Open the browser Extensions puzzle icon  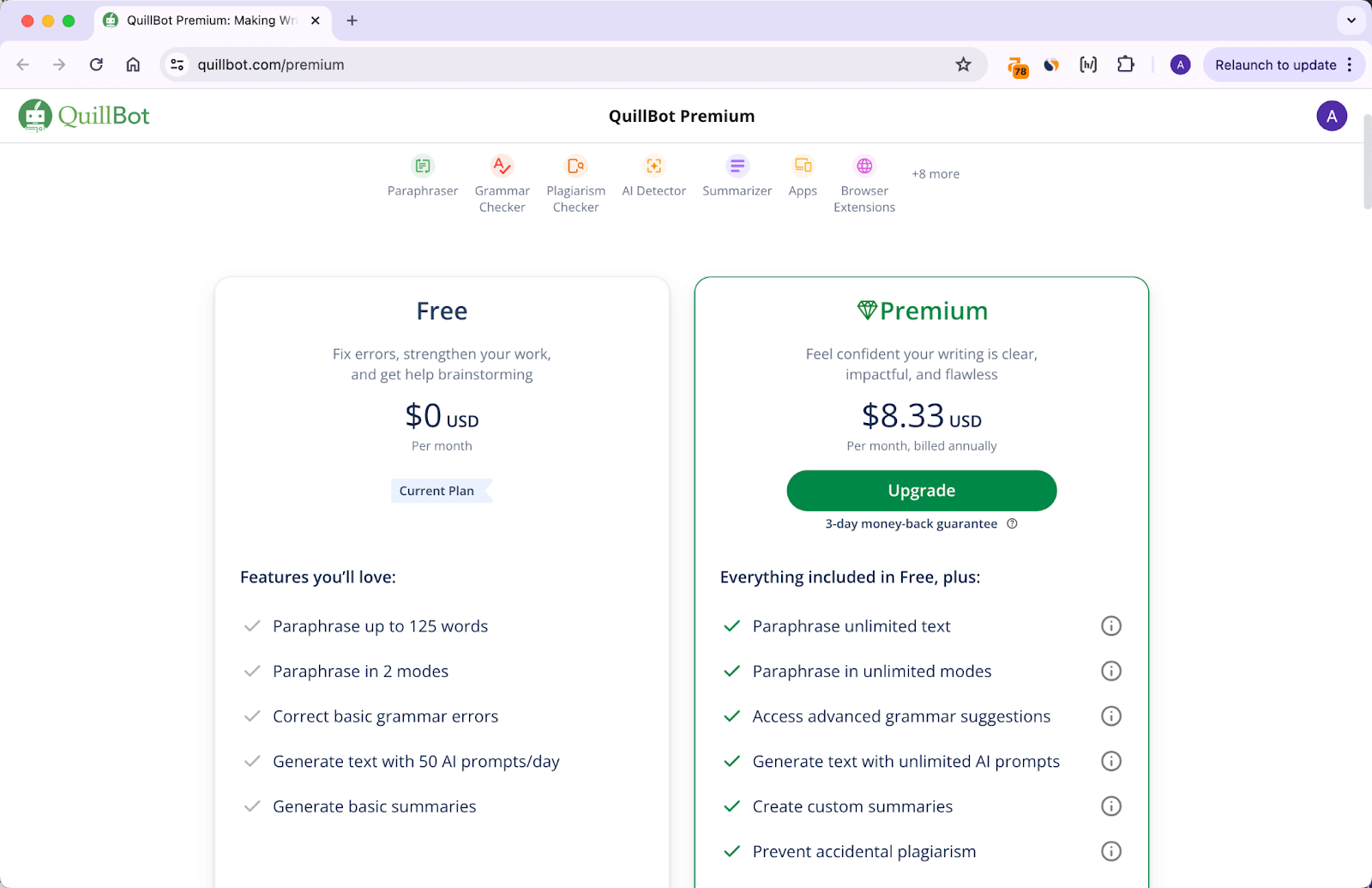(x=1125, y=64)
